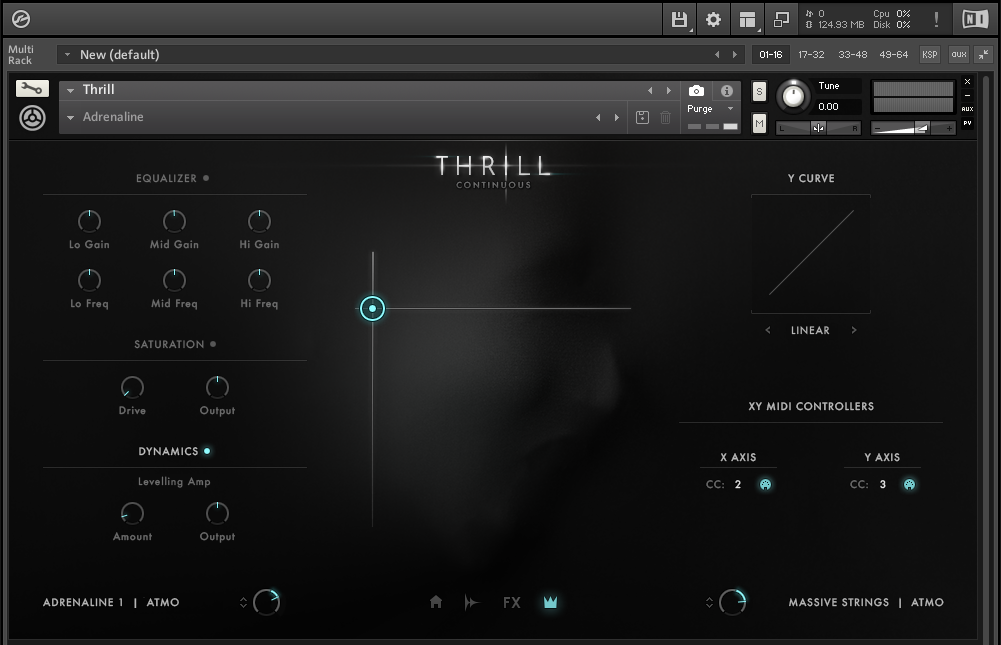Open the FX page
Image resolution: width=1001 pixels, height=645 pixels.
click(x=512, y=602)
